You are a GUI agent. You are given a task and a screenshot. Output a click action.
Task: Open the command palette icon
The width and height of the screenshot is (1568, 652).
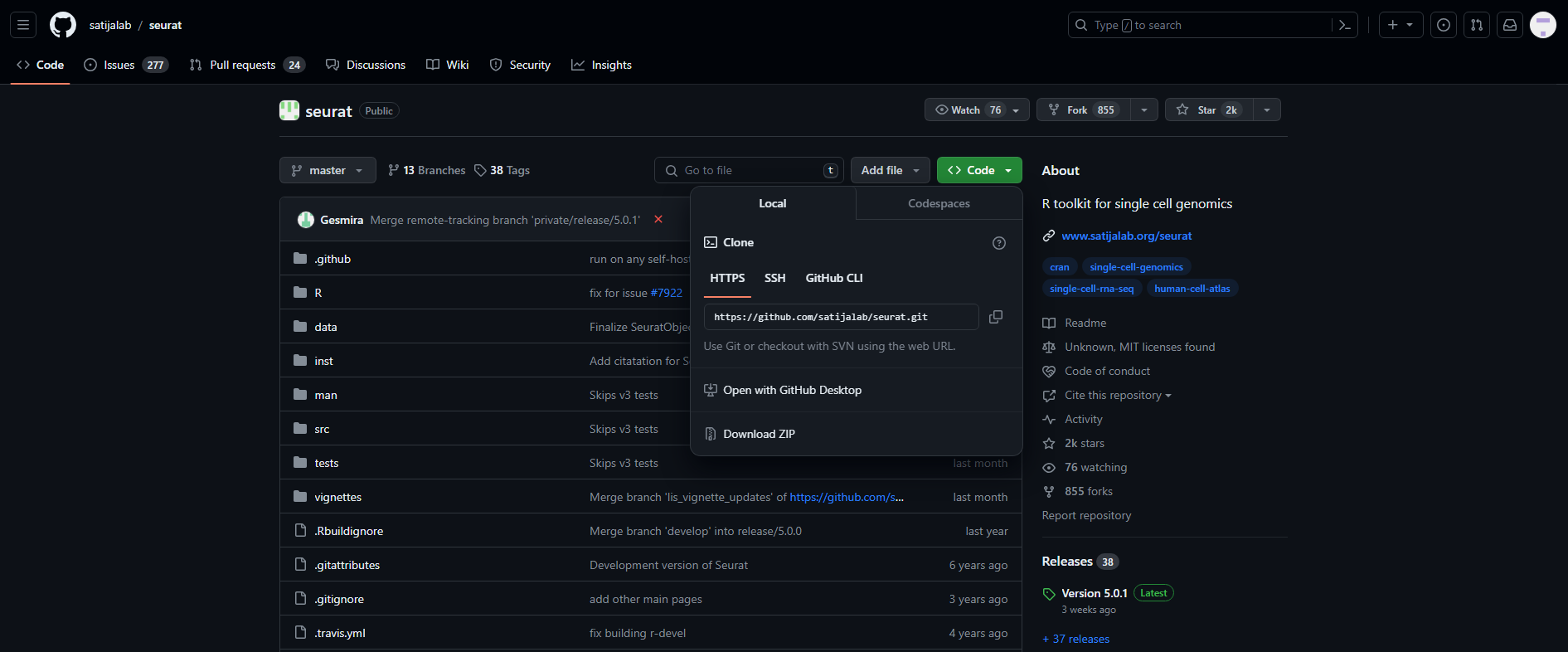tap(1344, 25)
